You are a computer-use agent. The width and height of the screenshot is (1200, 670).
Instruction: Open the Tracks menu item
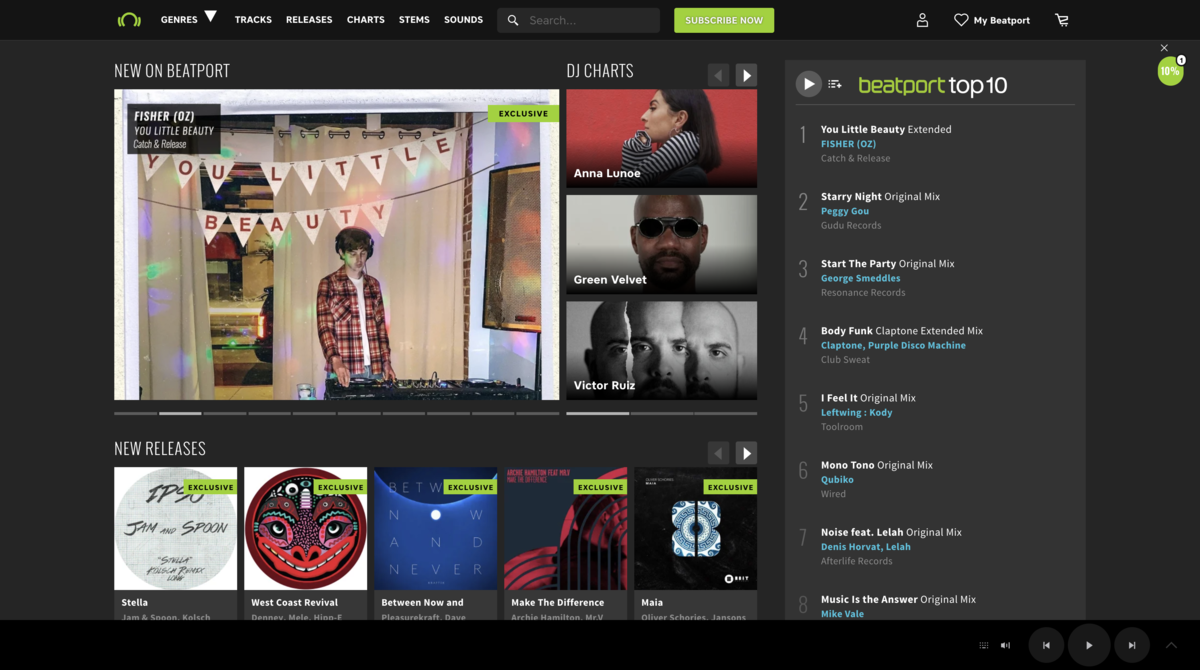point(253,20)
